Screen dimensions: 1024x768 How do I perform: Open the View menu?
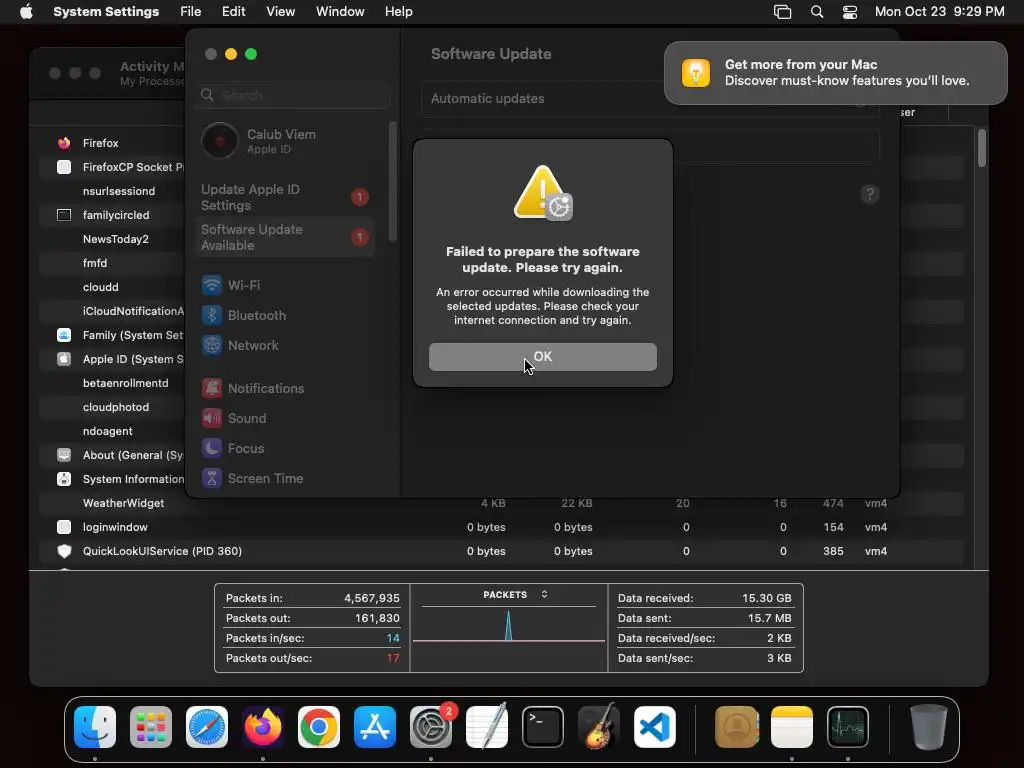coord(280,12)
